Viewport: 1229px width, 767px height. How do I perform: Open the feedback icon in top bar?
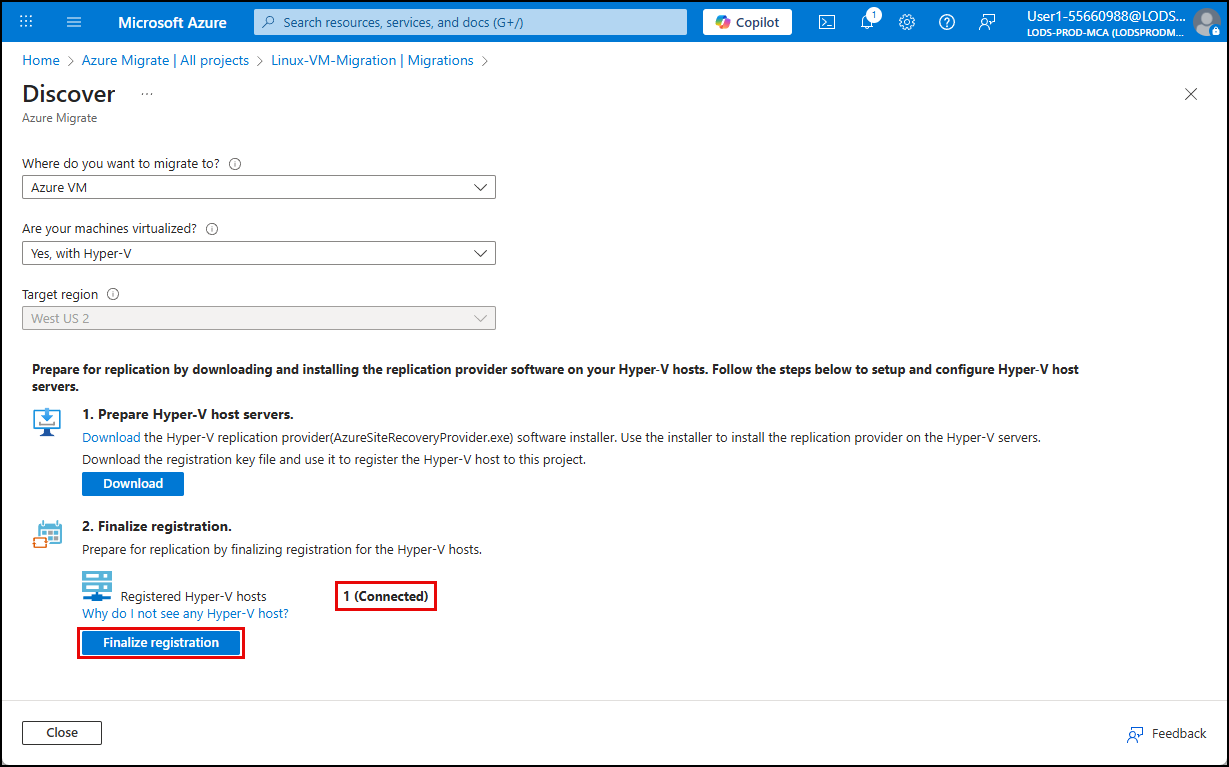tap(987, 22)
